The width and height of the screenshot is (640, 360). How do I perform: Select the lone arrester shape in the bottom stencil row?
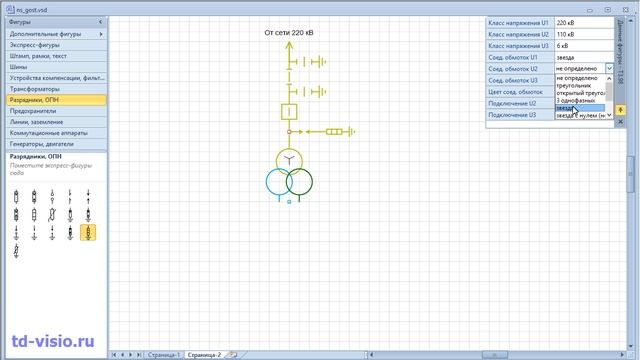pos(16,251)
